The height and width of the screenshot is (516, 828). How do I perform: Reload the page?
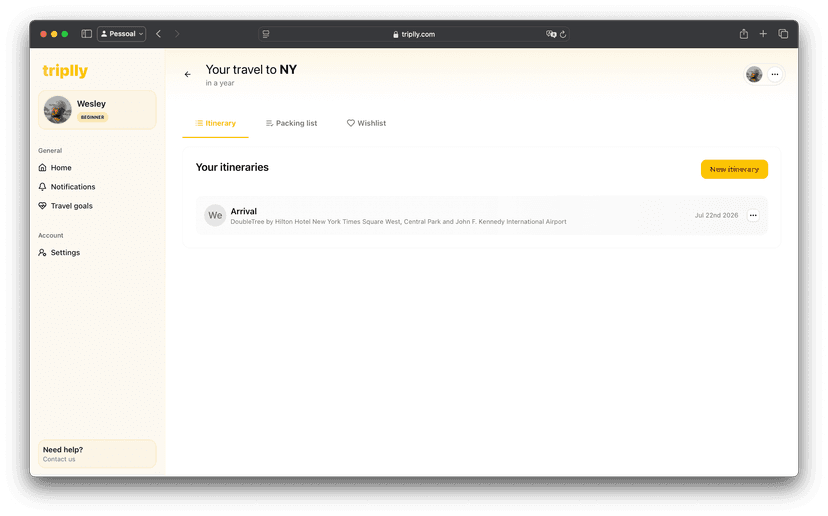coord(563,34)
